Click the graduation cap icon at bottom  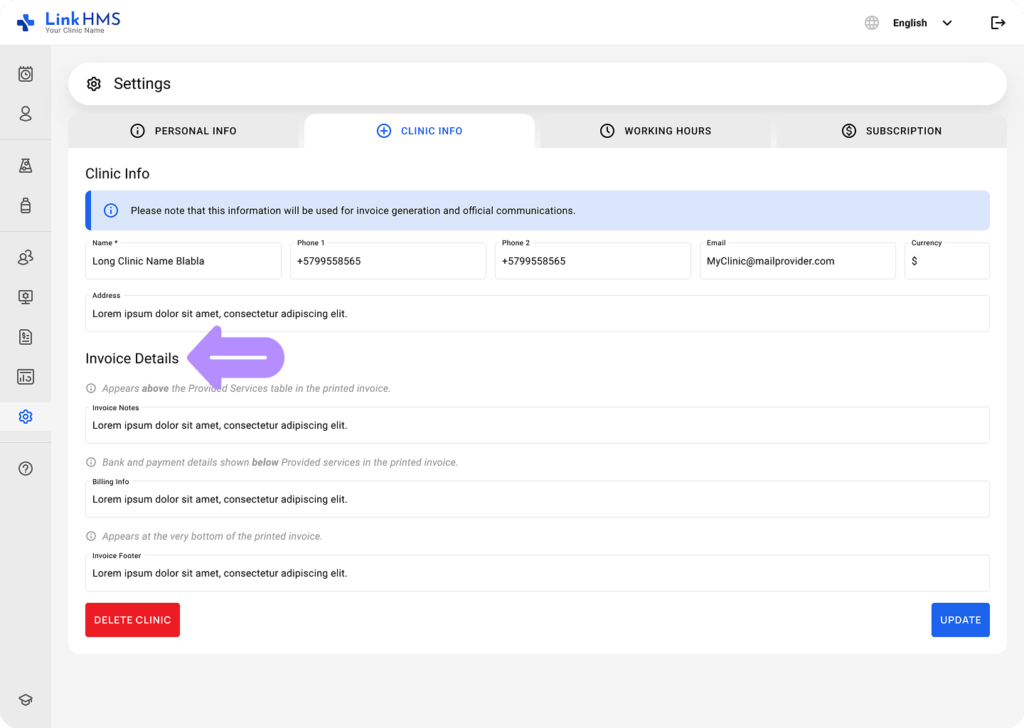point(25,699)
